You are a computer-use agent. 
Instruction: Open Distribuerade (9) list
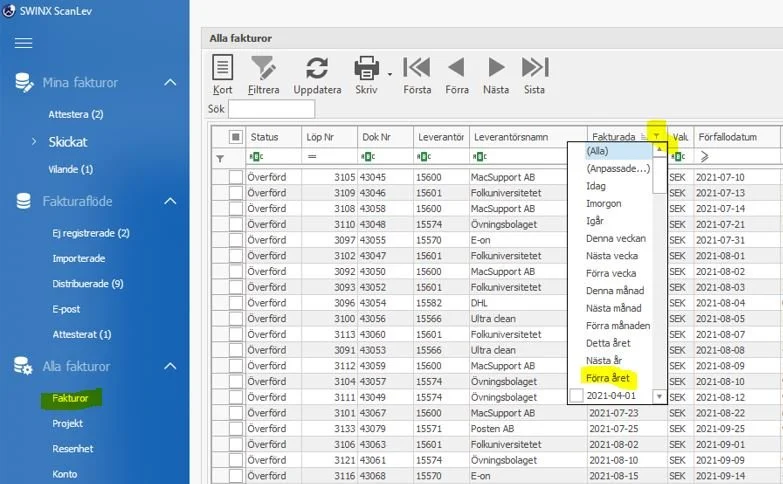pos(88,284)
